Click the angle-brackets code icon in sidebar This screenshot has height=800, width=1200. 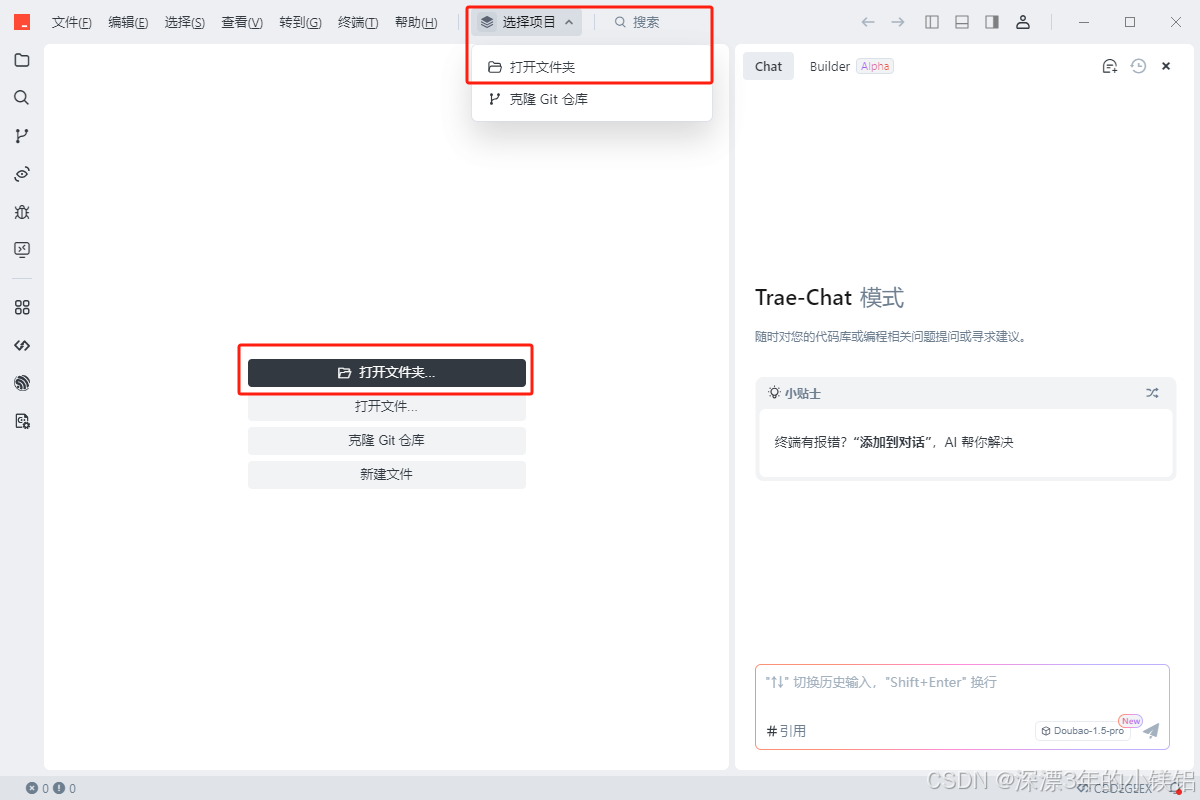point(21,346)
